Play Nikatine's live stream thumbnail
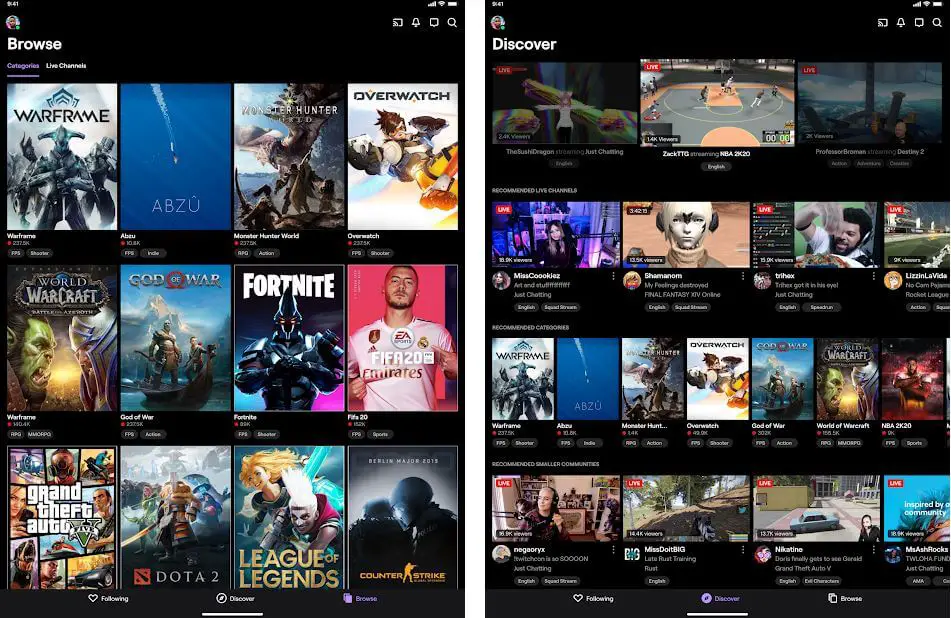 click(816, 508)
